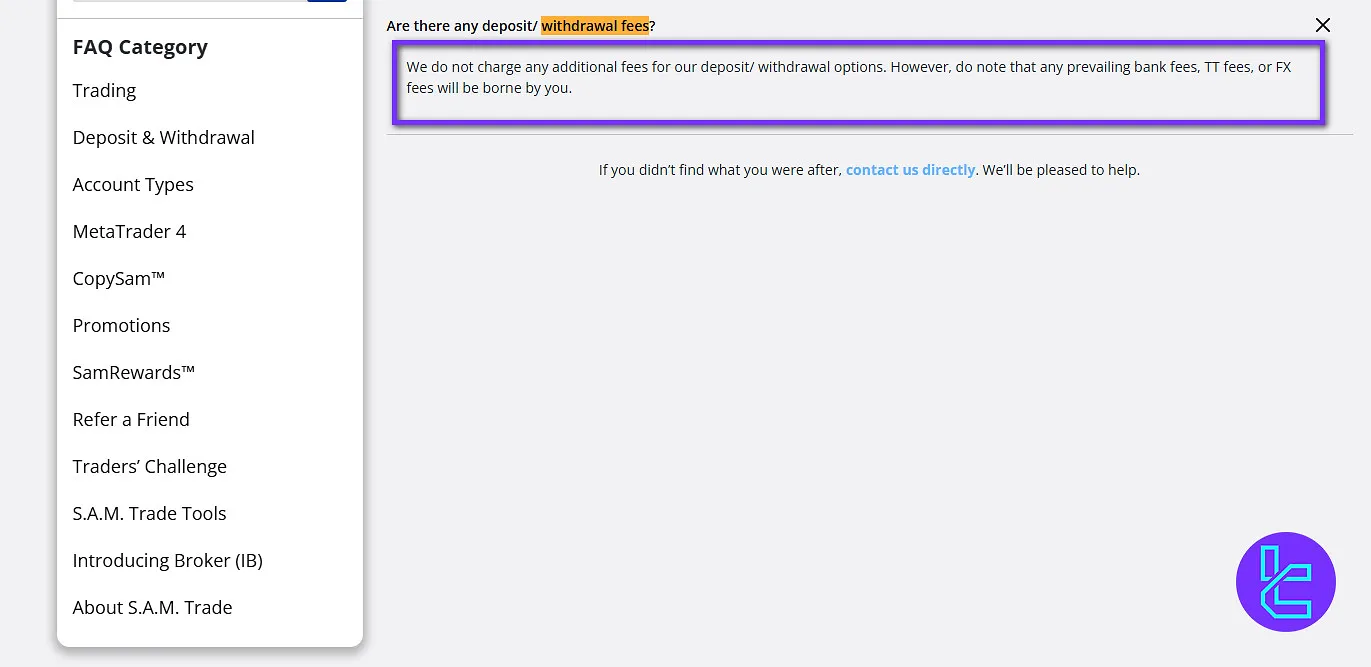Go to Account Types category

tap(133, 185)
